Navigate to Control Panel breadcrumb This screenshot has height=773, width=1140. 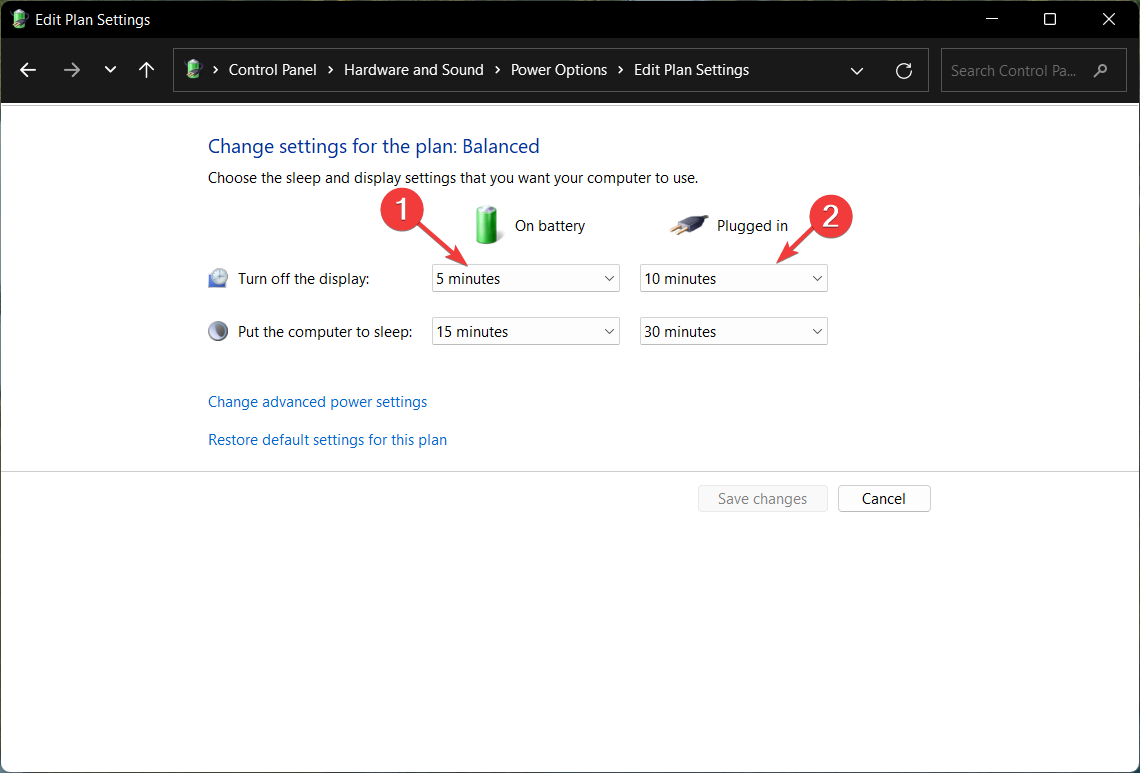pos(272,70)
